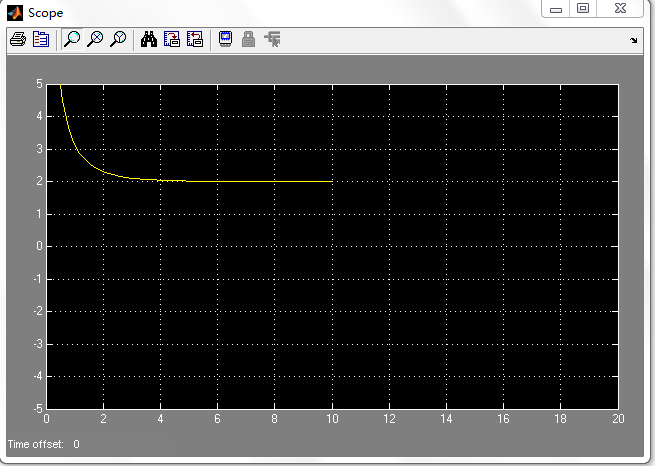Select the Zoom Y-axis tool
The width and height of the screenshot is (655, 466).
[x=118, y=39]
